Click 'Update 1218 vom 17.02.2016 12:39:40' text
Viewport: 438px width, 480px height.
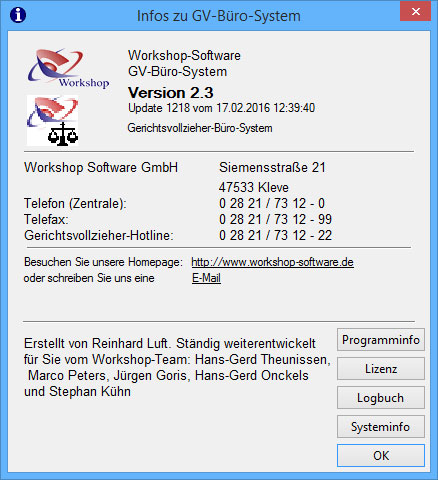point(221,108)
